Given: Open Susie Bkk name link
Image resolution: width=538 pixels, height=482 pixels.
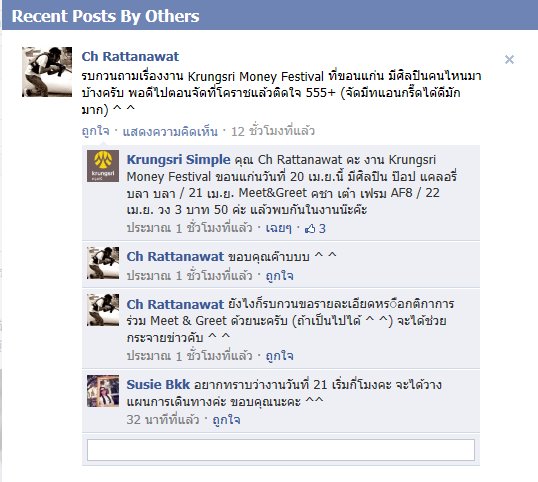Looking at the screenshot, I should (x=158, y=385).
